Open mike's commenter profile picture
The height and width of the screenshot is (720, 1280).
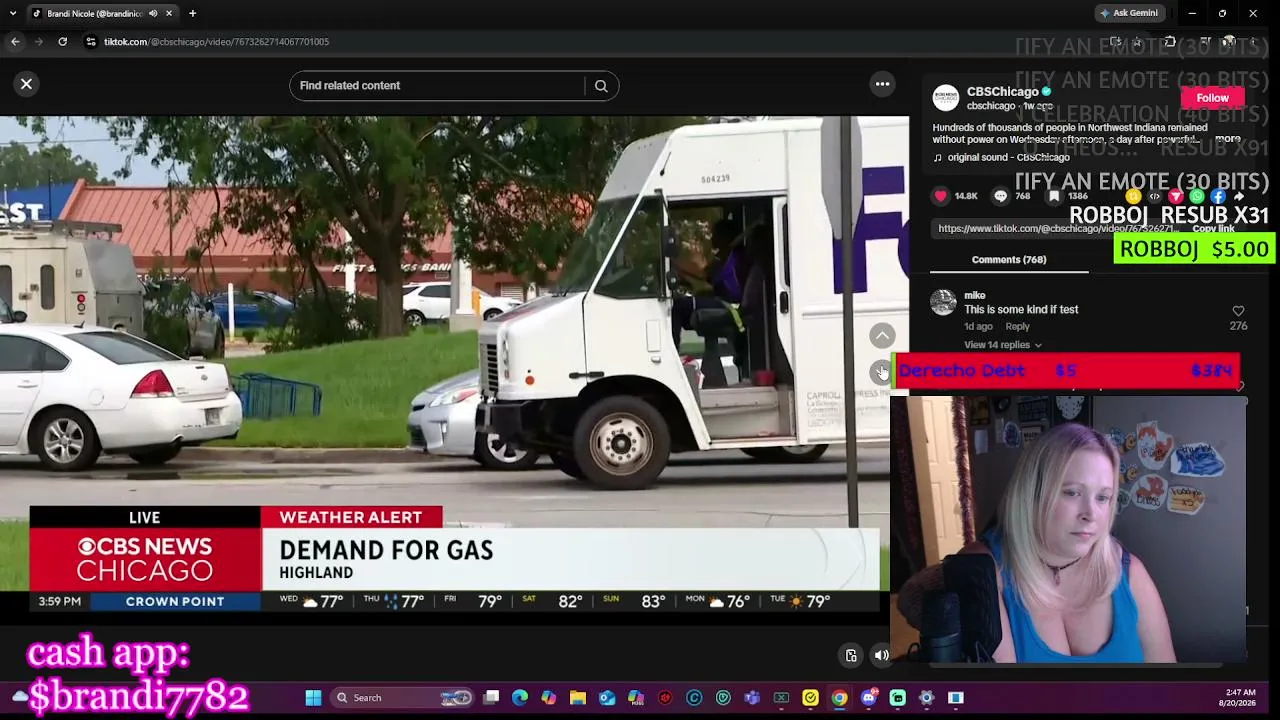tap(943, 302)
